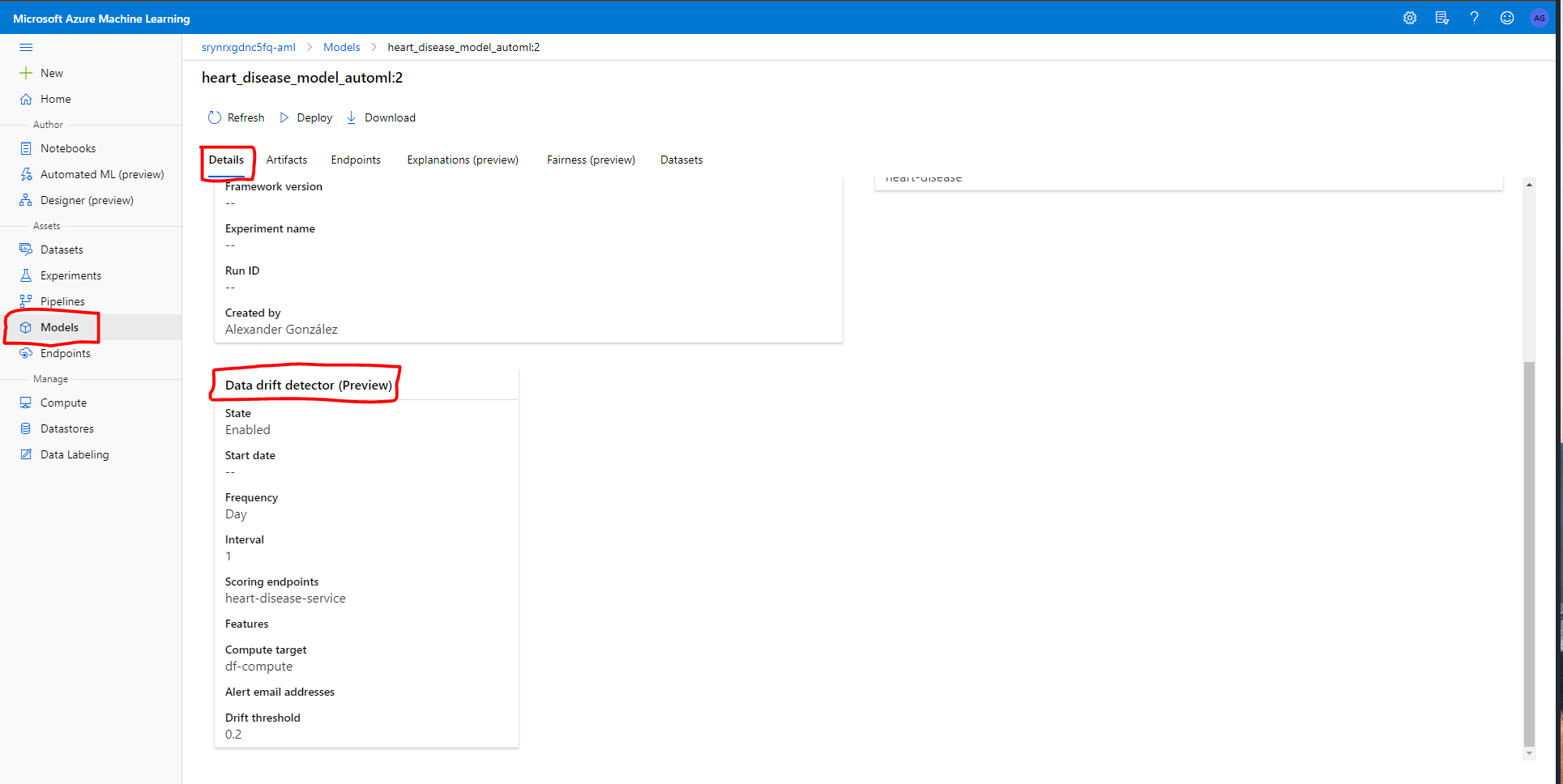Open Data Labeling sidebar label
This screenshot has height=784, width=1563.
click(x=75, y=454)
